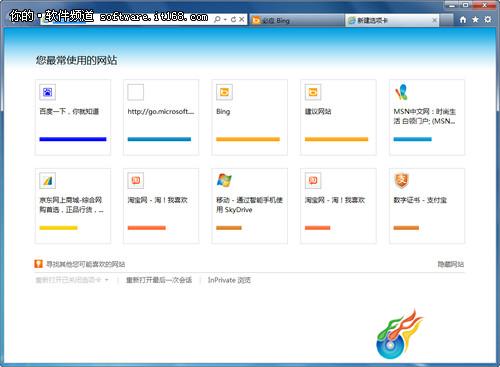Click 重新打开最后一次会话

pyautogui.click(x=159, y=280)
